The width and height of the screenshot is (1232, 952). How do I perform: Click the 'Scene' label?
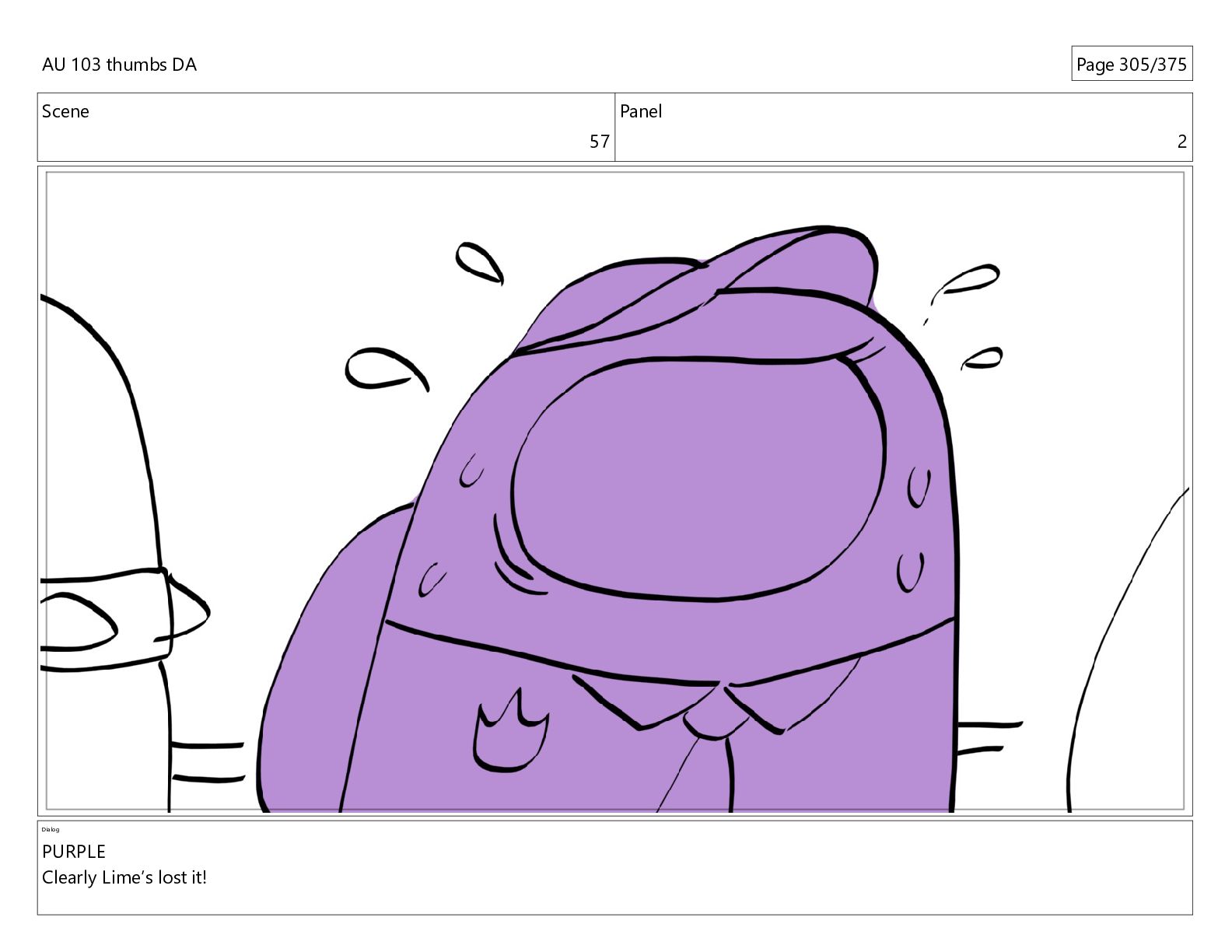click(65, 111)
